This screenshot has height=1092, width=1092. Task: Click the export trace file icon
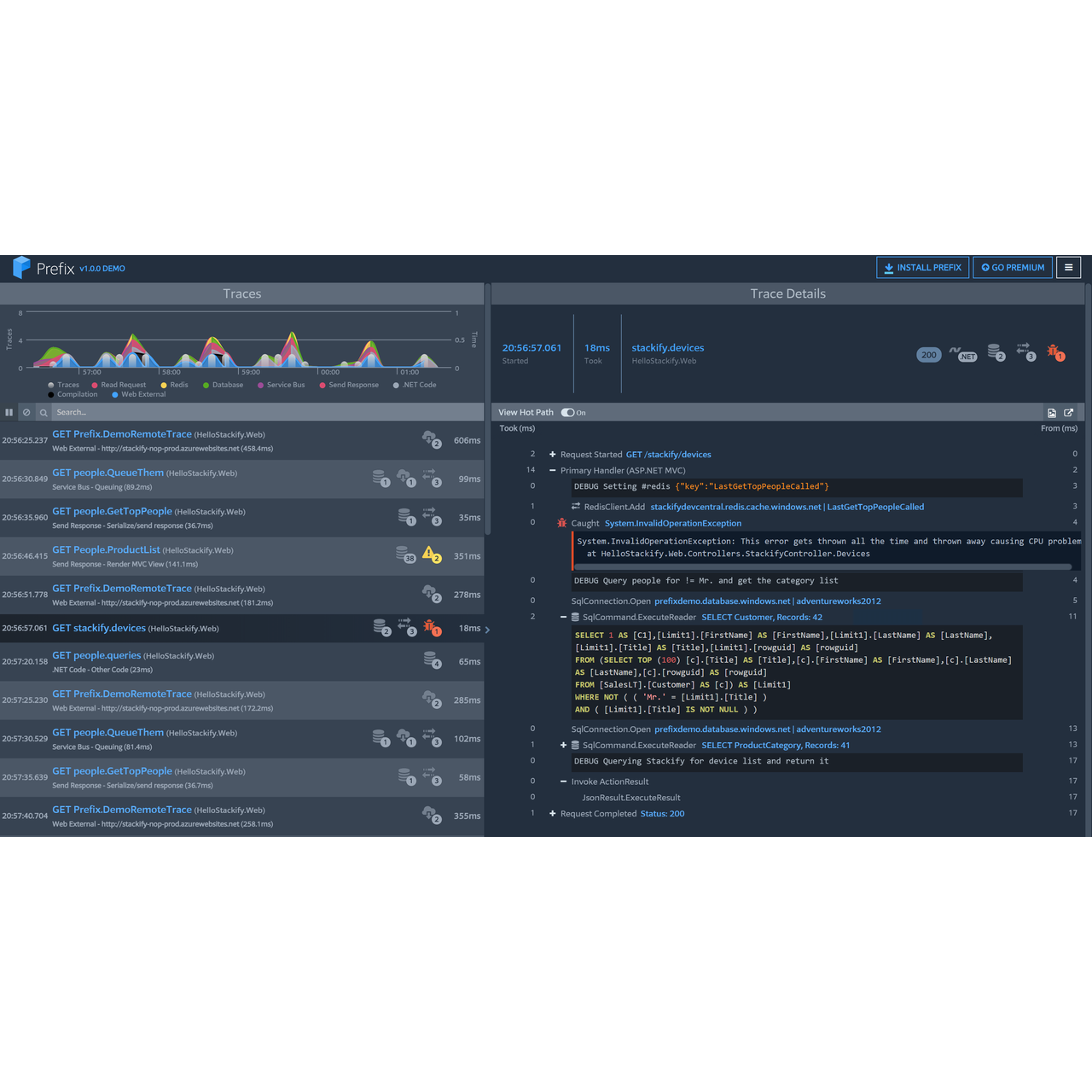[1052, 413]
